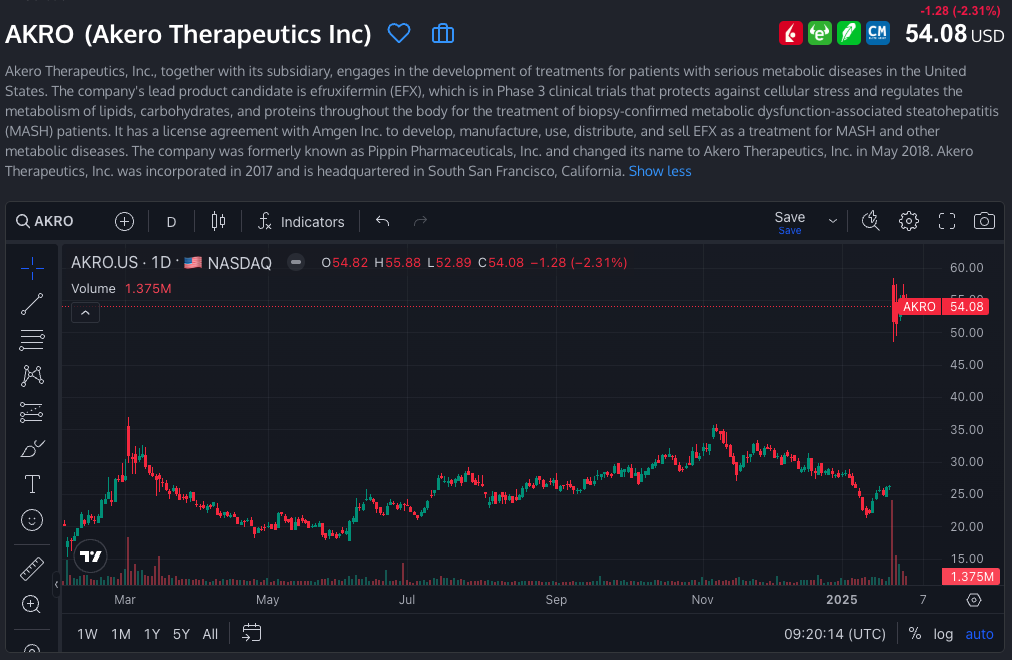Collapse the indicator legend with chevron
The image size is (1012, 660).
coord(85,313)
